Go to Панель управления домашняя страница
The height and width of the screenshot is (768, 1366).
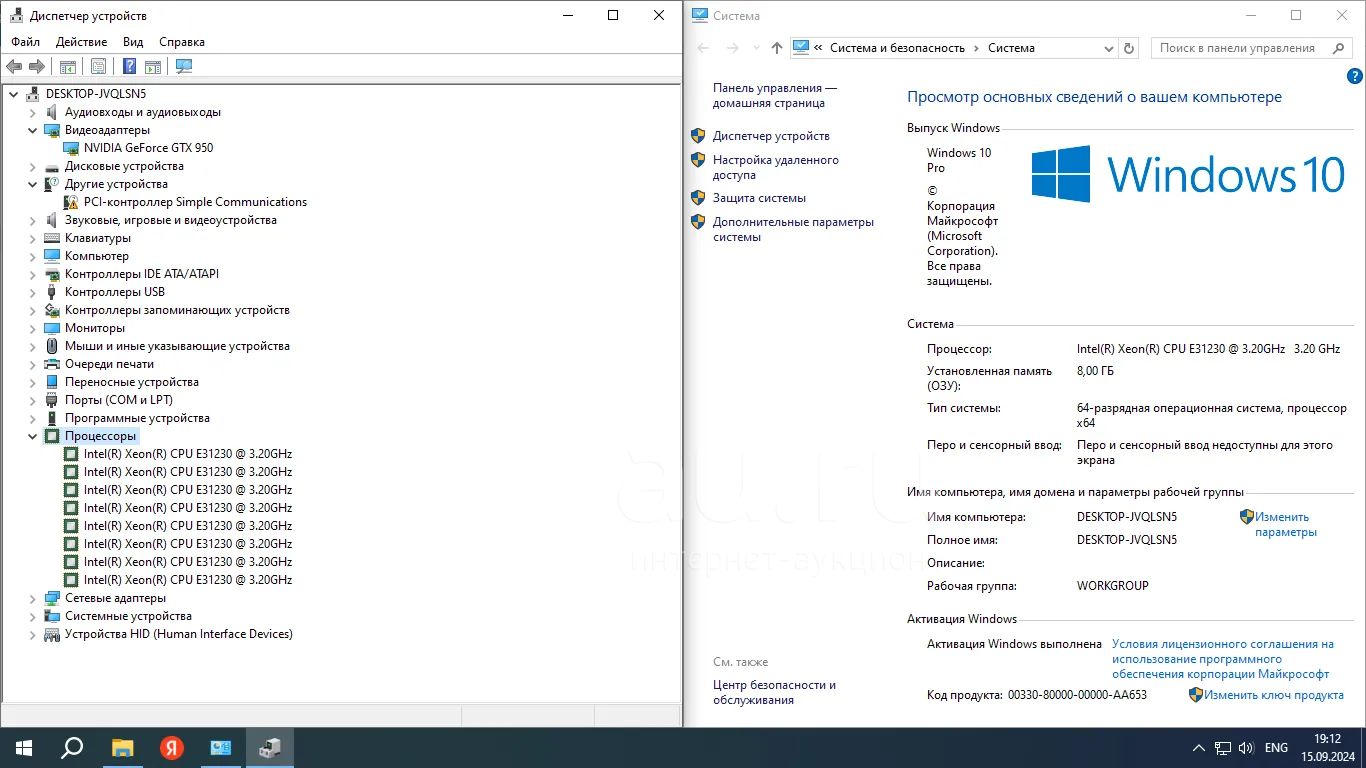tap(775, 95)
